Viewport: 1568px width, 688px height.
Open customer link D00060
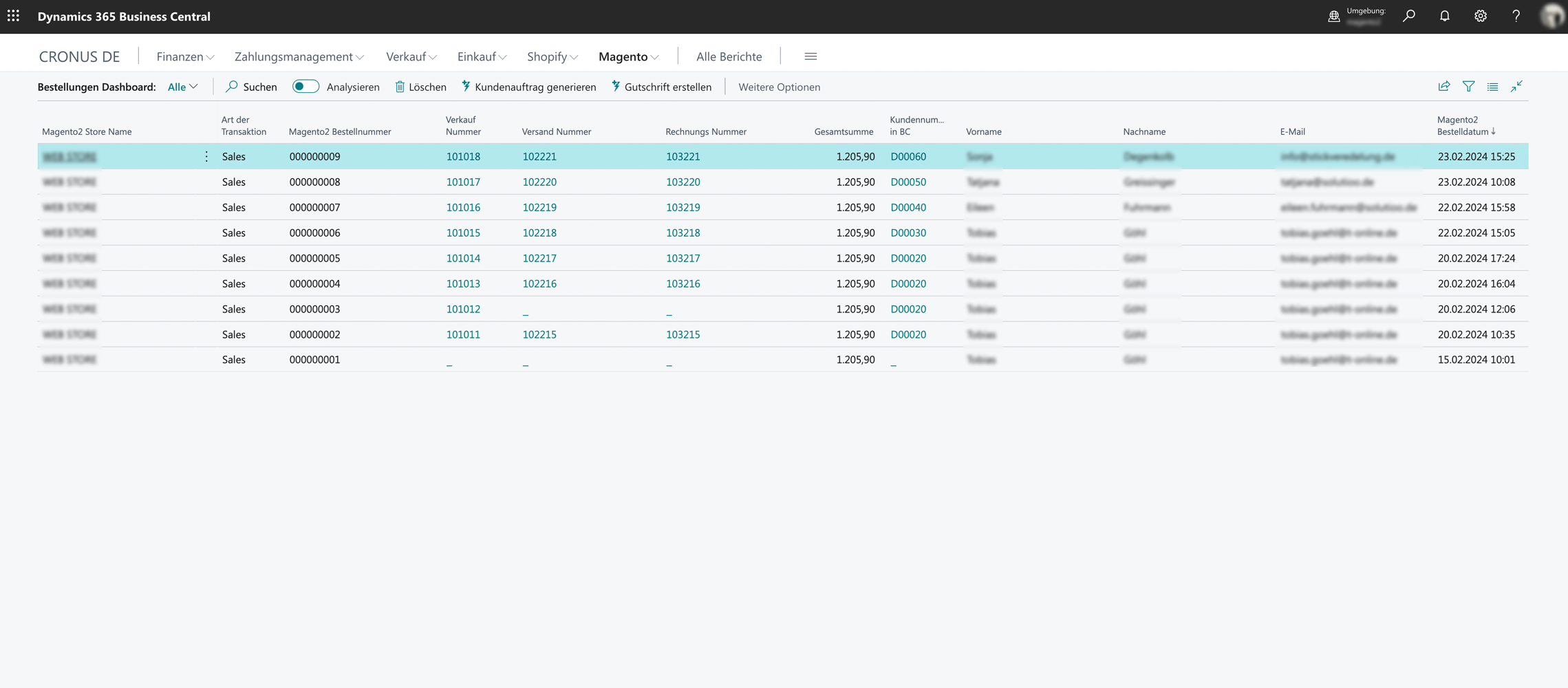click(908, 157)
